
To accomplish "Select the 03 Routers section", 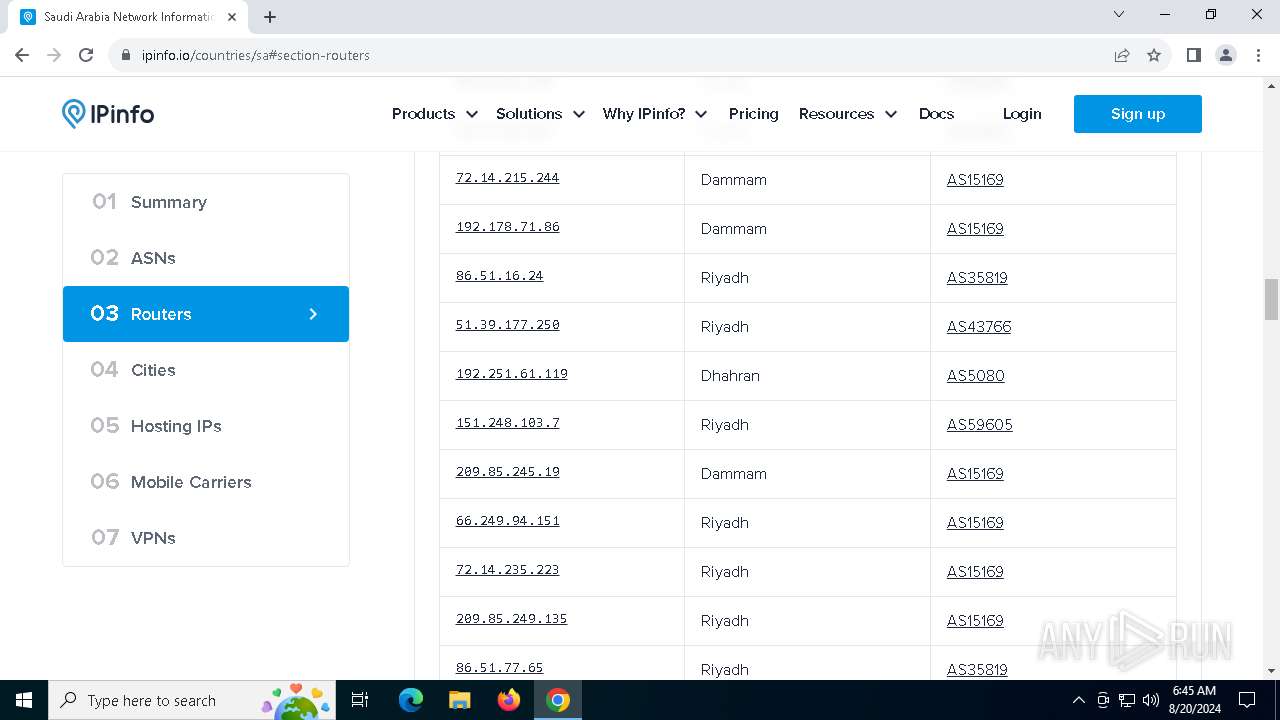I will tap(206, 314).
